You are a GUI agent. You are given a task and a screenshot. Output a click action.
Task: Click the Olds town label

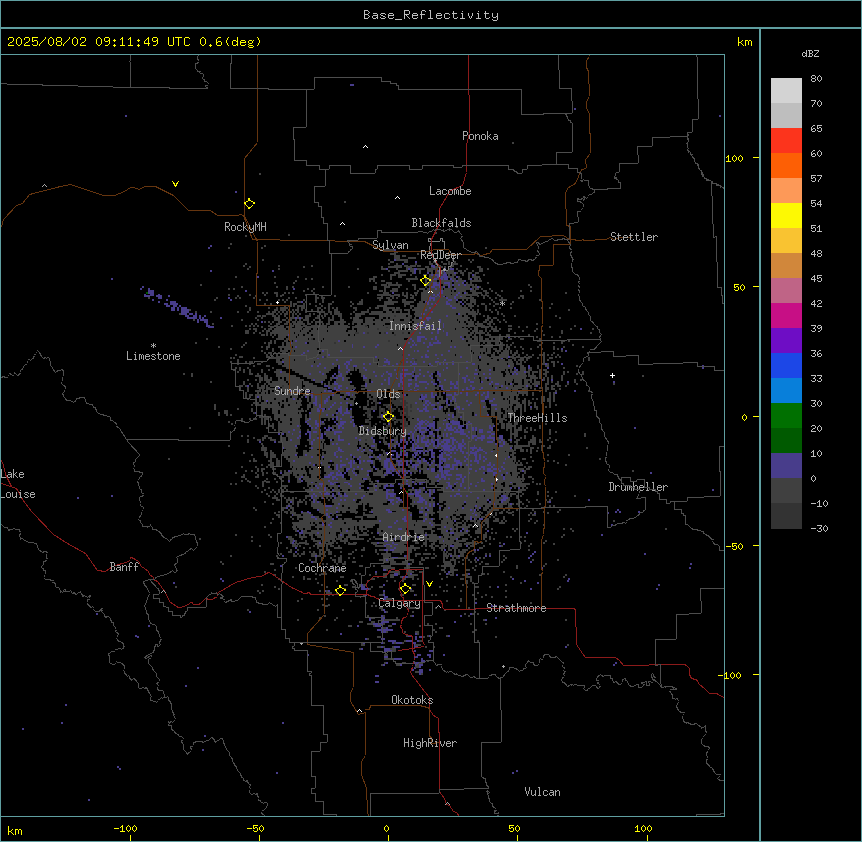(388, 394)
